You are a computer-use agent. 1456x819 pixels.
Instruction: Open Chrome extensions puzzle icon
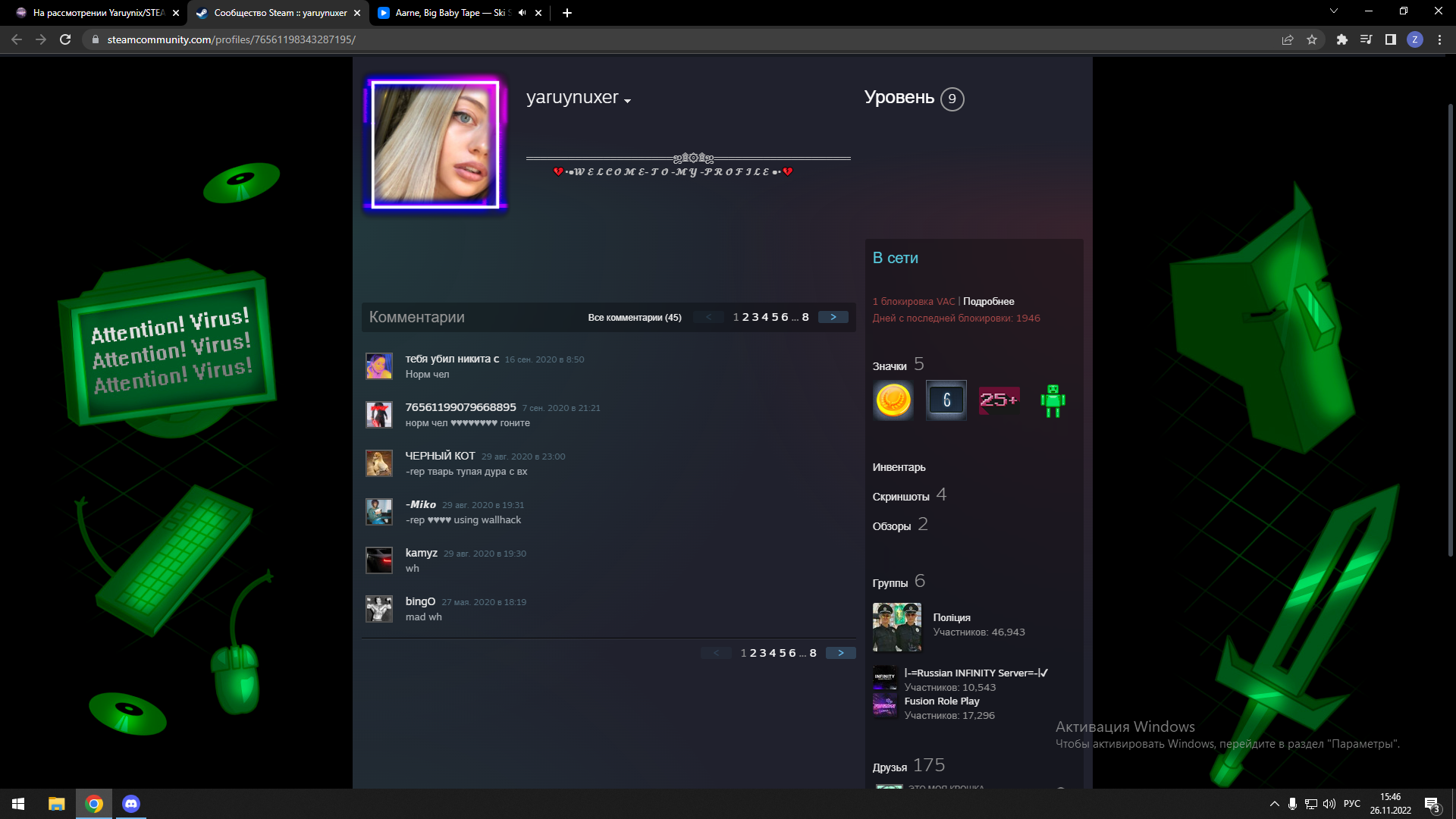click(x=1341, y=39)
